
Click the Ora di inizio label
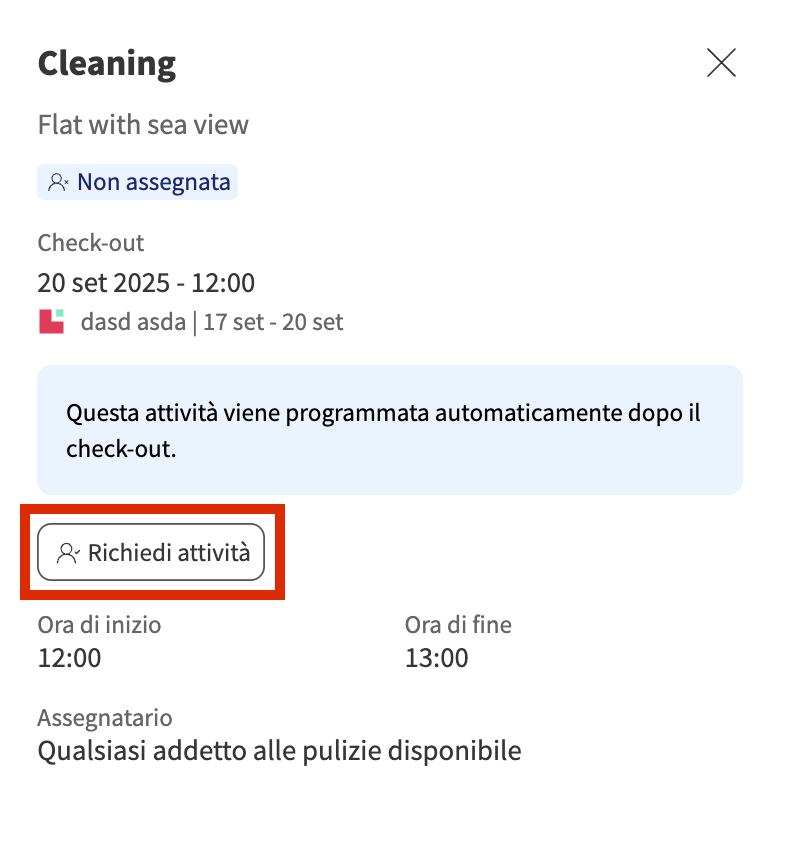coord(99,625)
